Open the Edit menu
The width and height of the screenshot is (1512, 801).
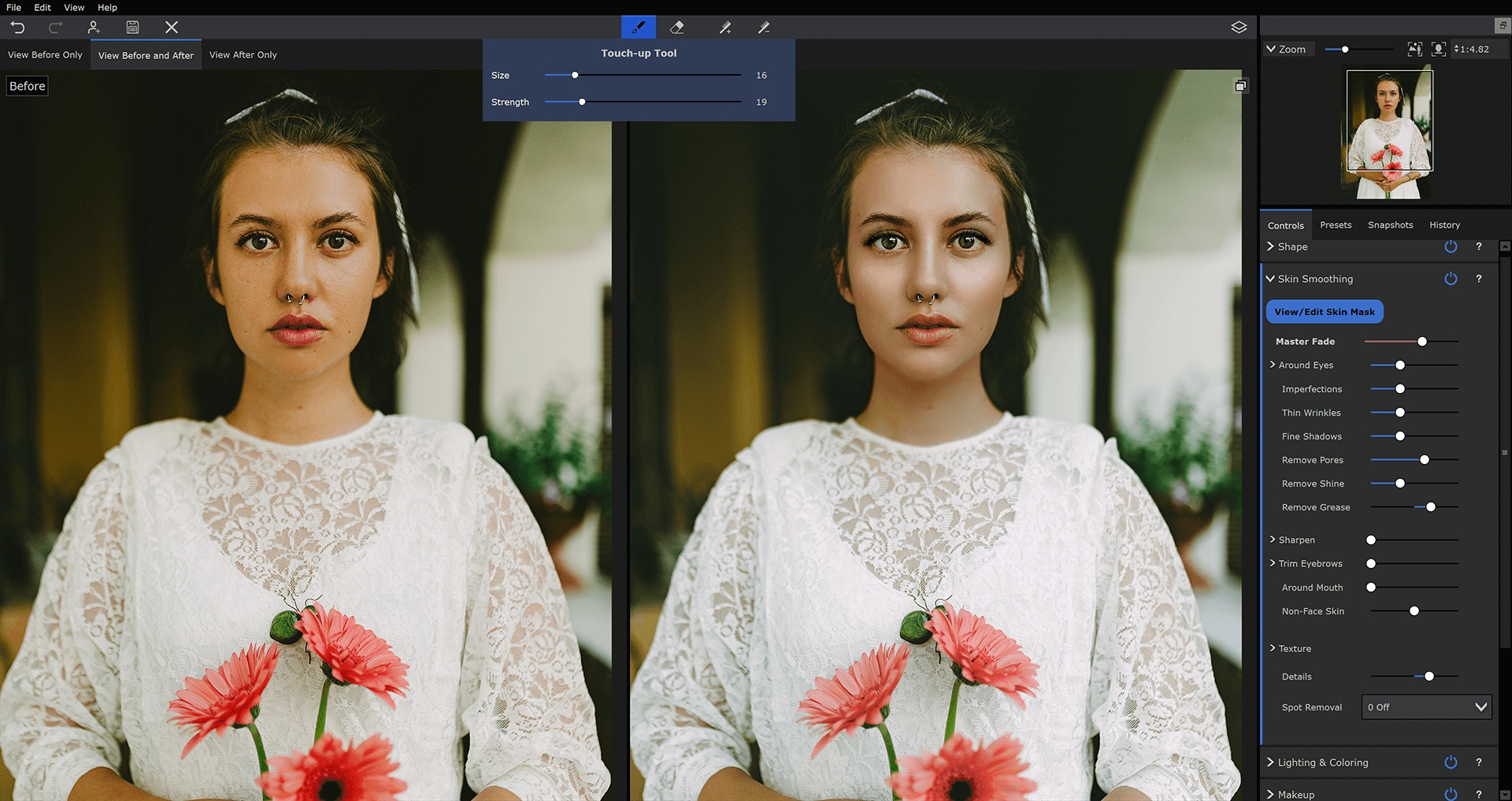(x=43, y=7)
